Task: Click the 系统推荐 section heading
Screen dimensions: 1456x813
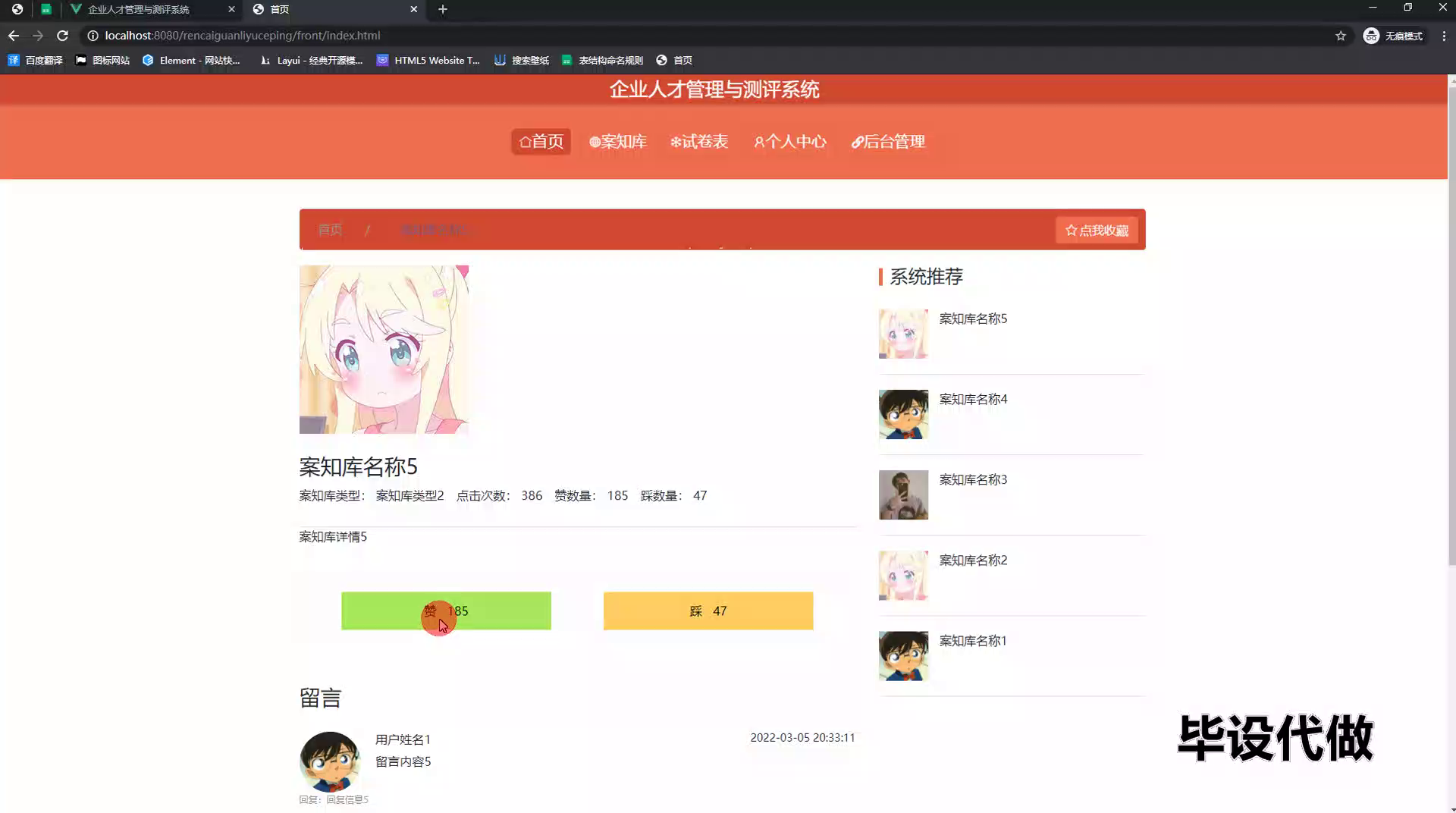Action: 926,277
